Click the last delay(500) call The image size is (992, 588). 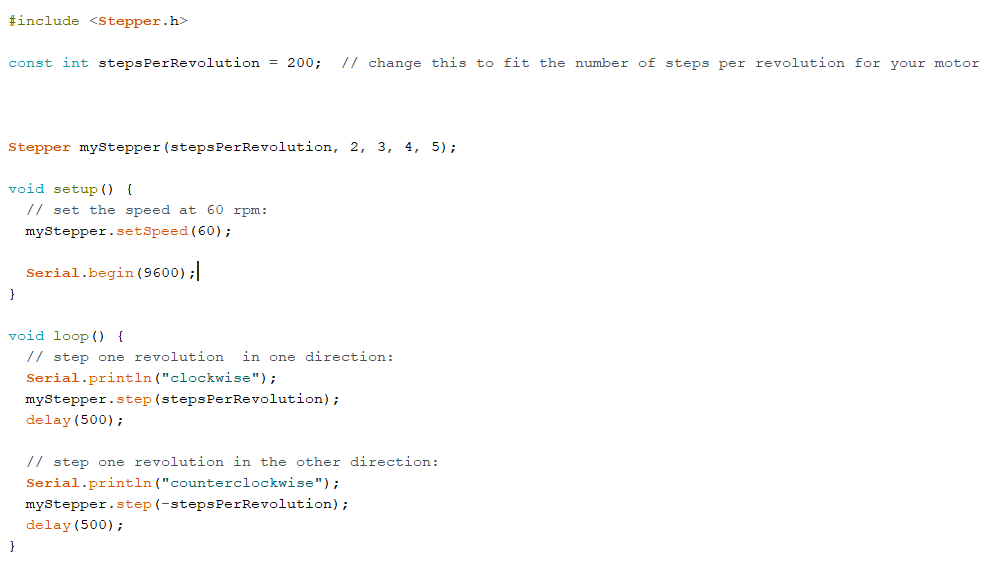point(75,525)
